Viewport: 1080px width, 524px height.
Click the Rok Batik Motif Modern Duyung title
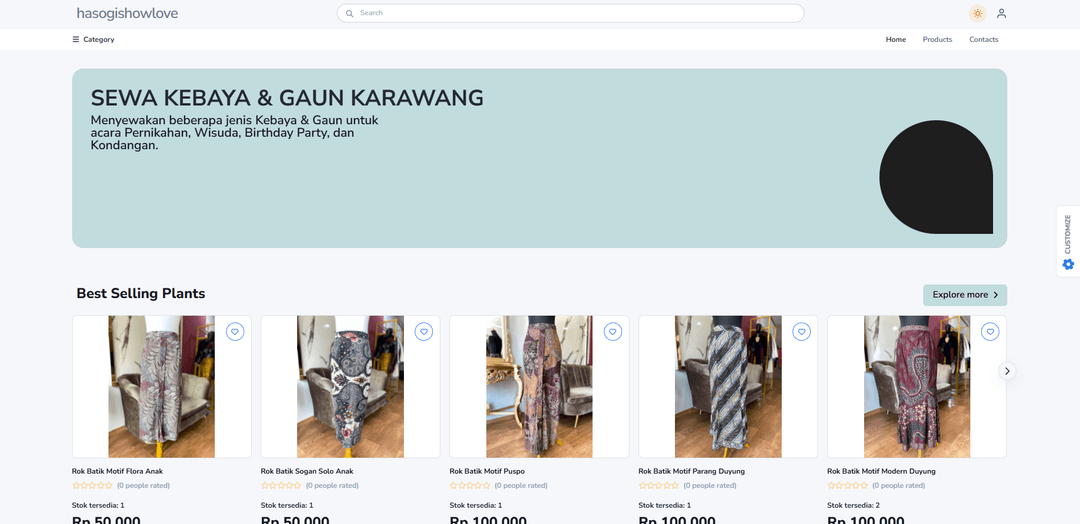click(x=881, y=472)
